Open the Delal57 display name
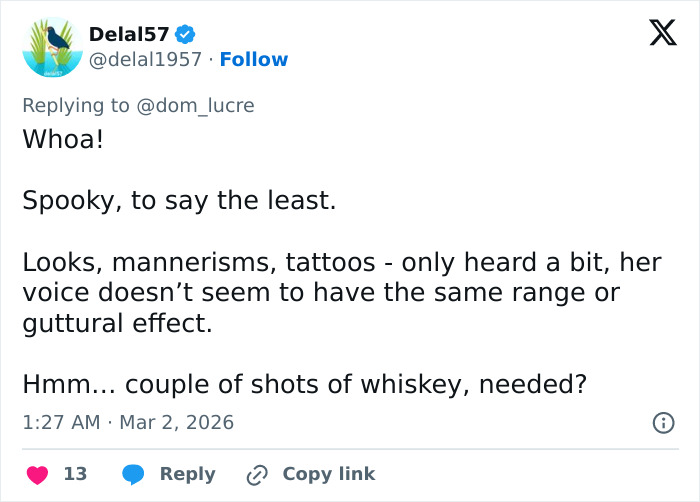 coord(130,35)
